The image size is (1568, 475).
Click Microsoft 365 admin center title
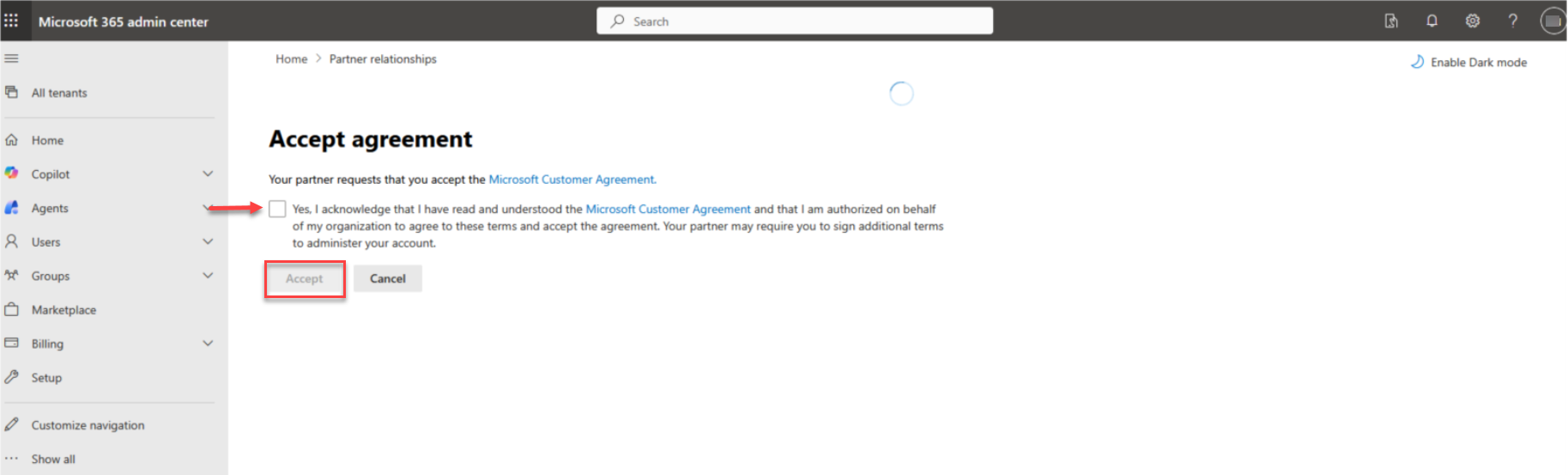click(x=124, y=21)
